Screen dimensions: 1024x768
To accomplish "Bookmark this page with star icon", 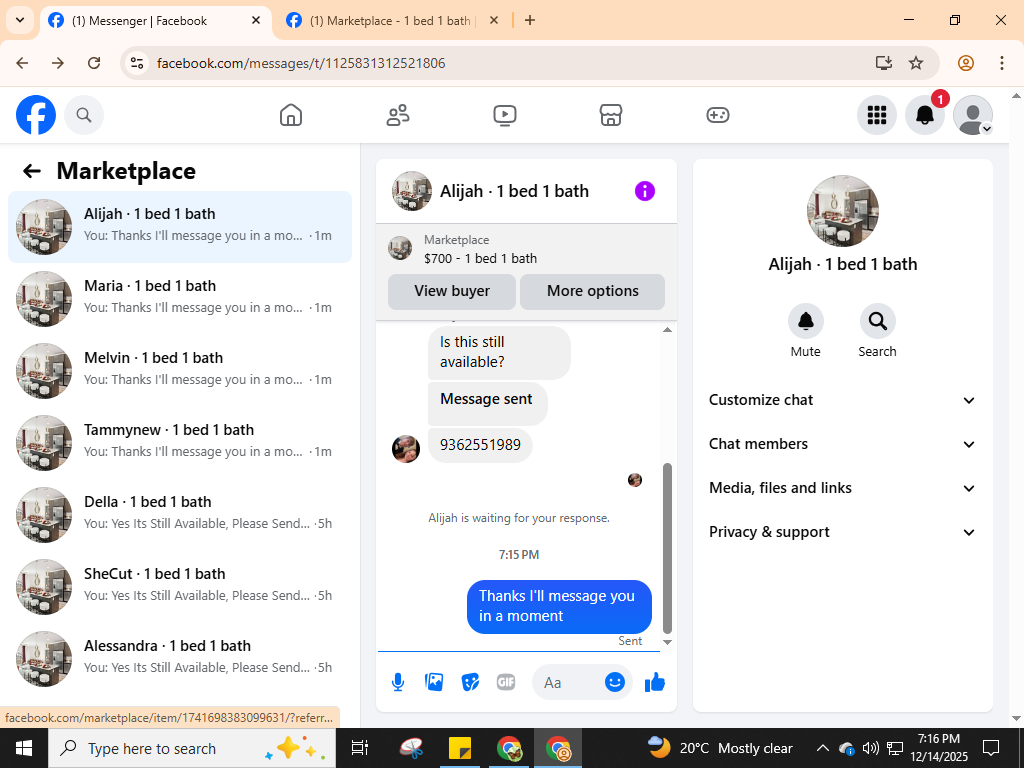I will pyautogui.click(x=916, y=63).
